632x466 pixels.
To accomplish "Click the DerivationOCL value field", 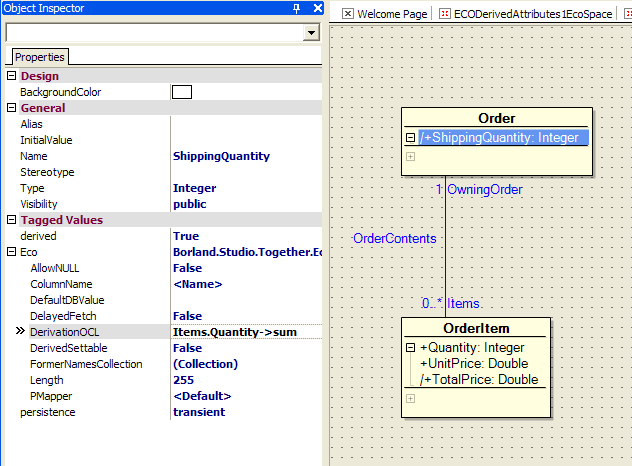I will (246, 332).
